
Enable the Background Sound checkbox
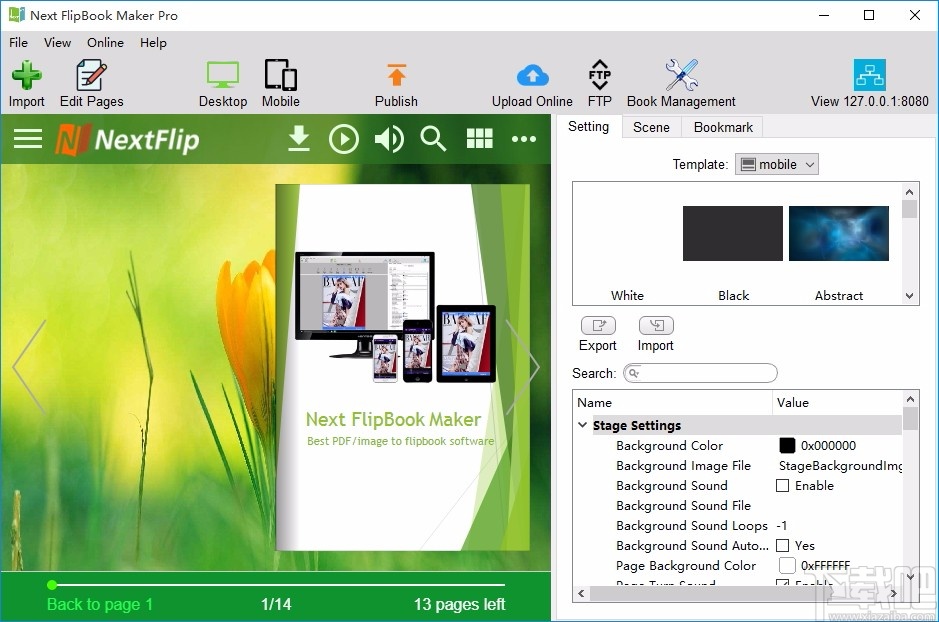(784, 485)
